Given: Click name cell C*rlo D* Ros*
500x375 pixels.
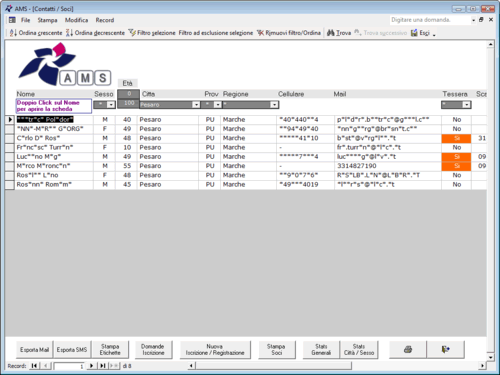Looking at the screenshot, I should click(x=54, y=138).
